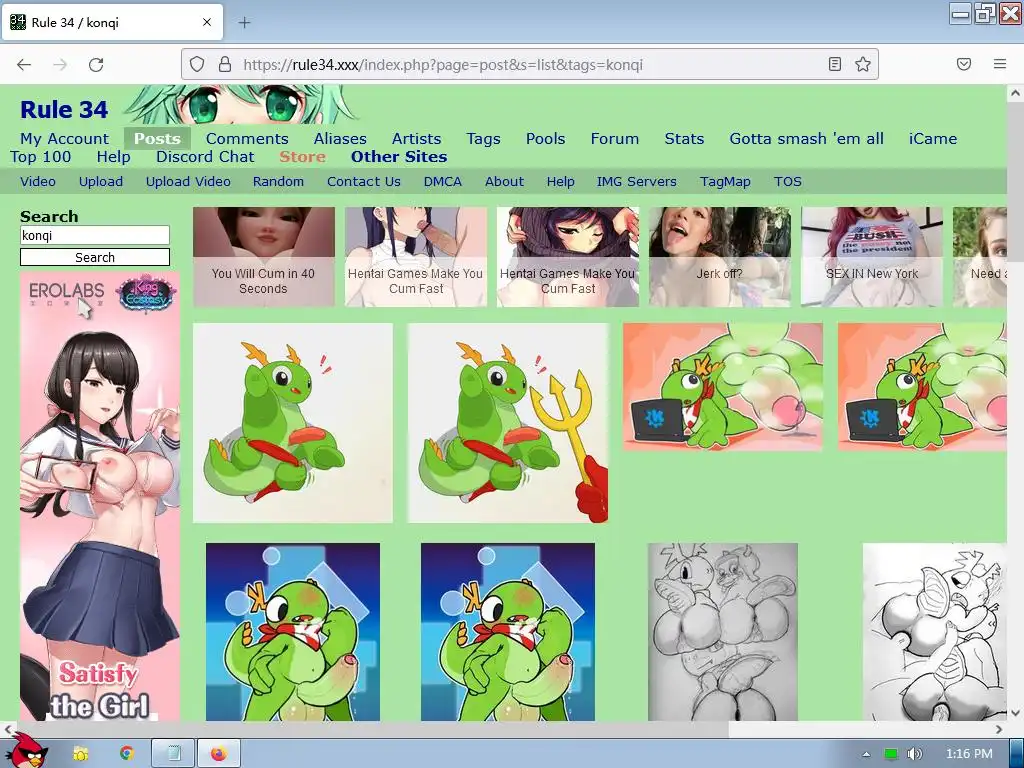1024x768 pixels.
Task: Click the 1:16 PM taskbar clock
Action: coord(969,754)
